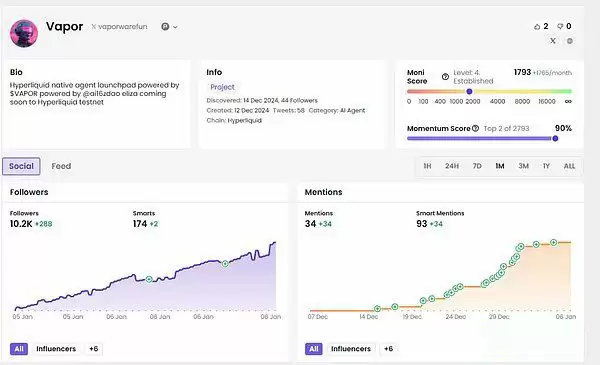
Task: Click the last green mention marker on Mentions chart
Action: [554, 243]
